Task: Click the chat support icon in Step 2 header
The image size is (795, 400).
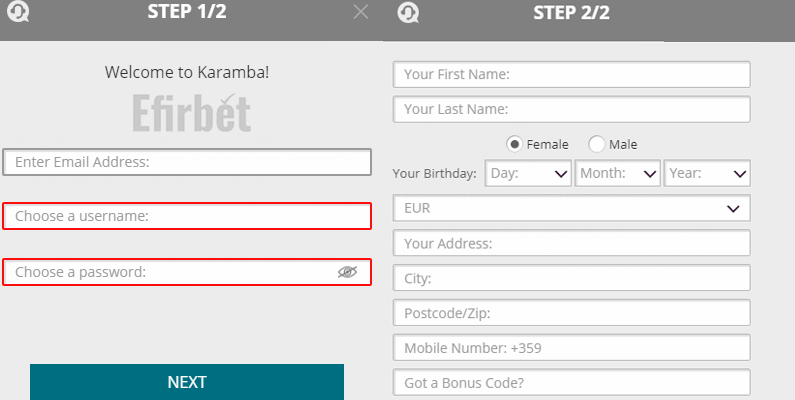Action: point(408,13)
